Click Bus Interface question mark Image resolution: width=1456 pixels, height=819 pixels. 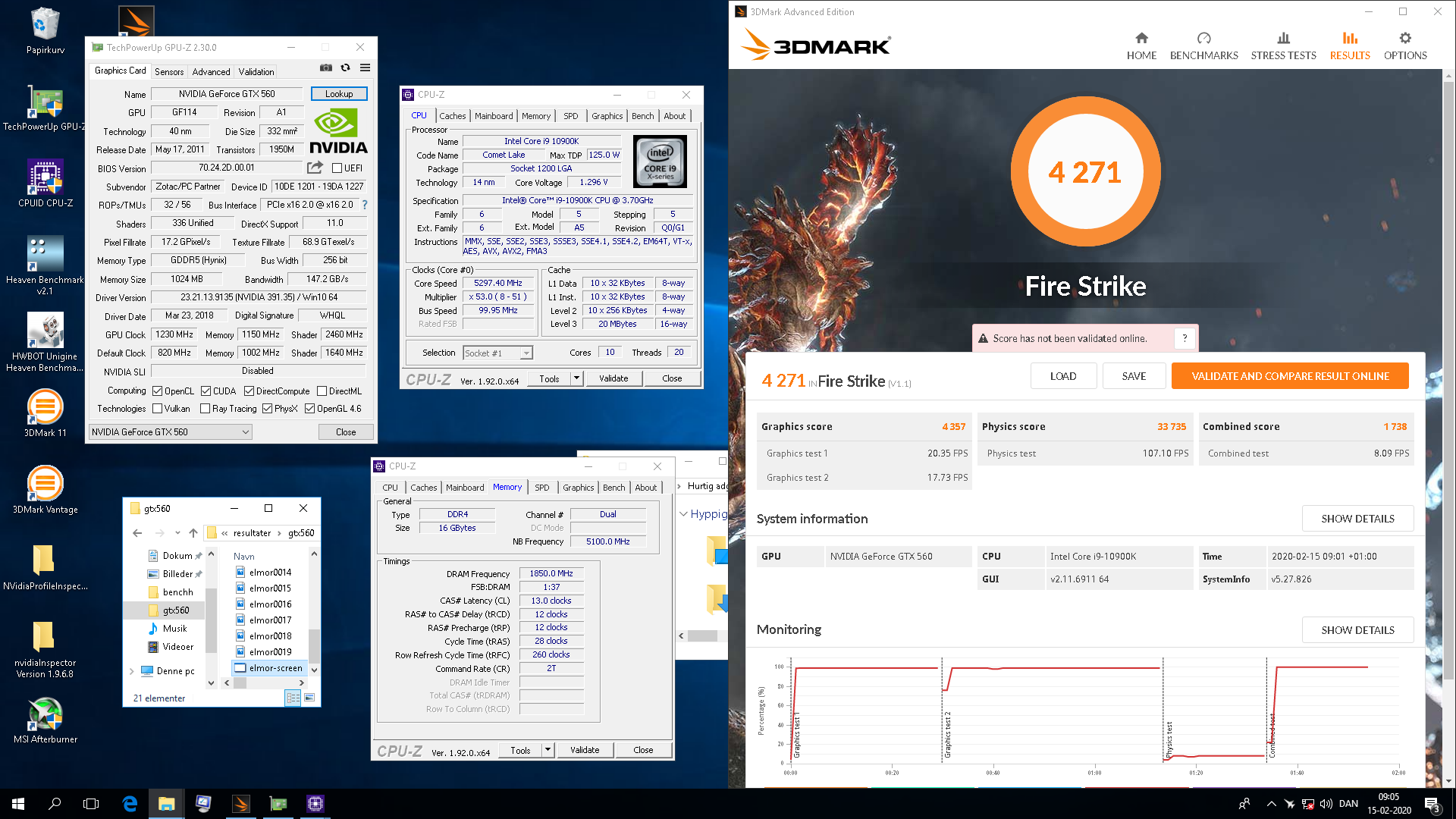coord(365,205)
